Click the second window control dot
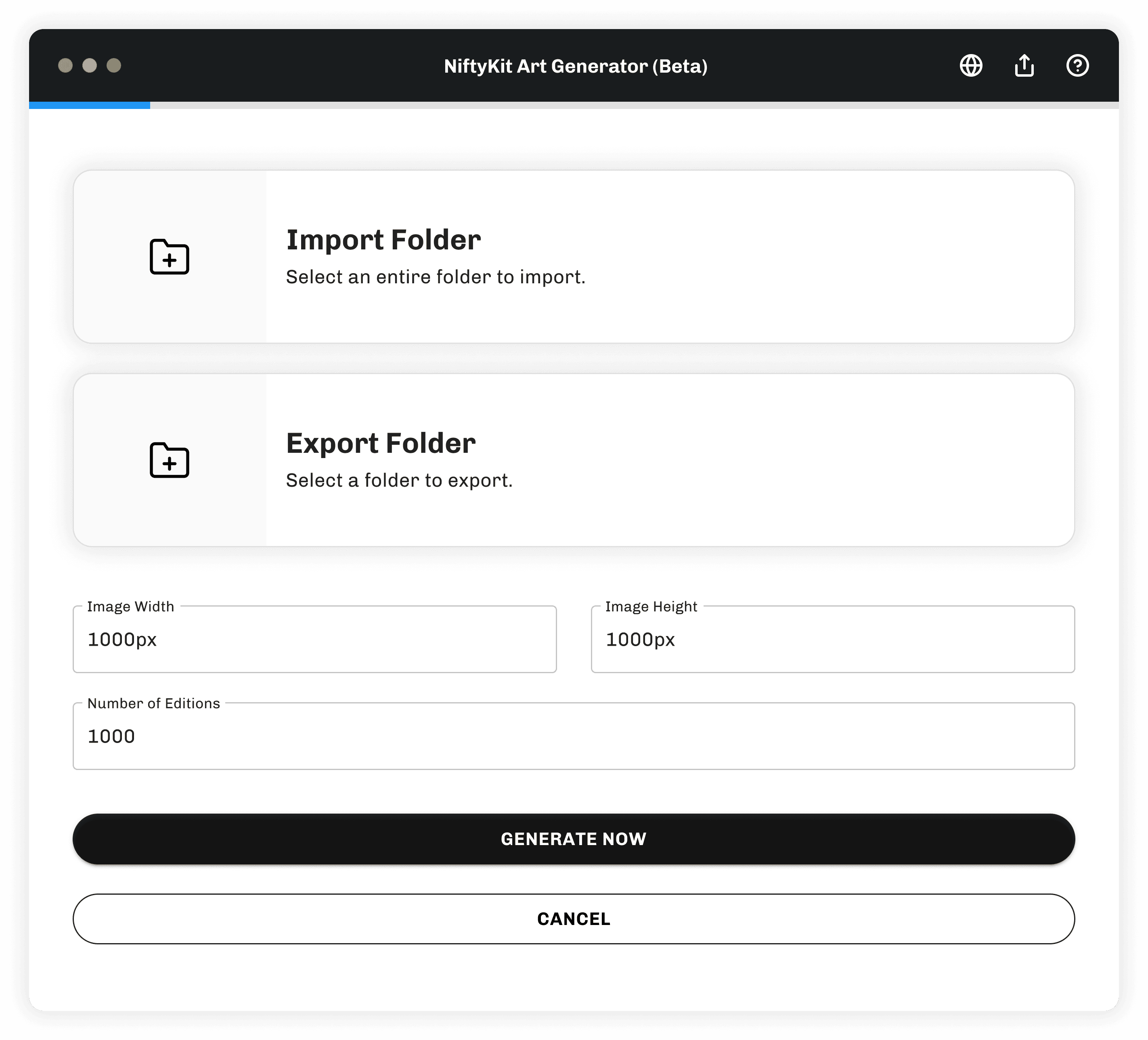The image size is (1148, 1040). [x=89, y=65]
